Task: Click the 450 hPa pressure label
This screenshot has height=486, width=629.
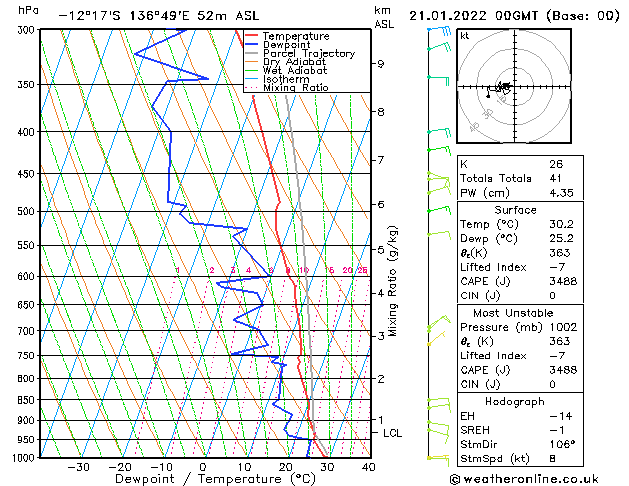Action: point(28,174)
